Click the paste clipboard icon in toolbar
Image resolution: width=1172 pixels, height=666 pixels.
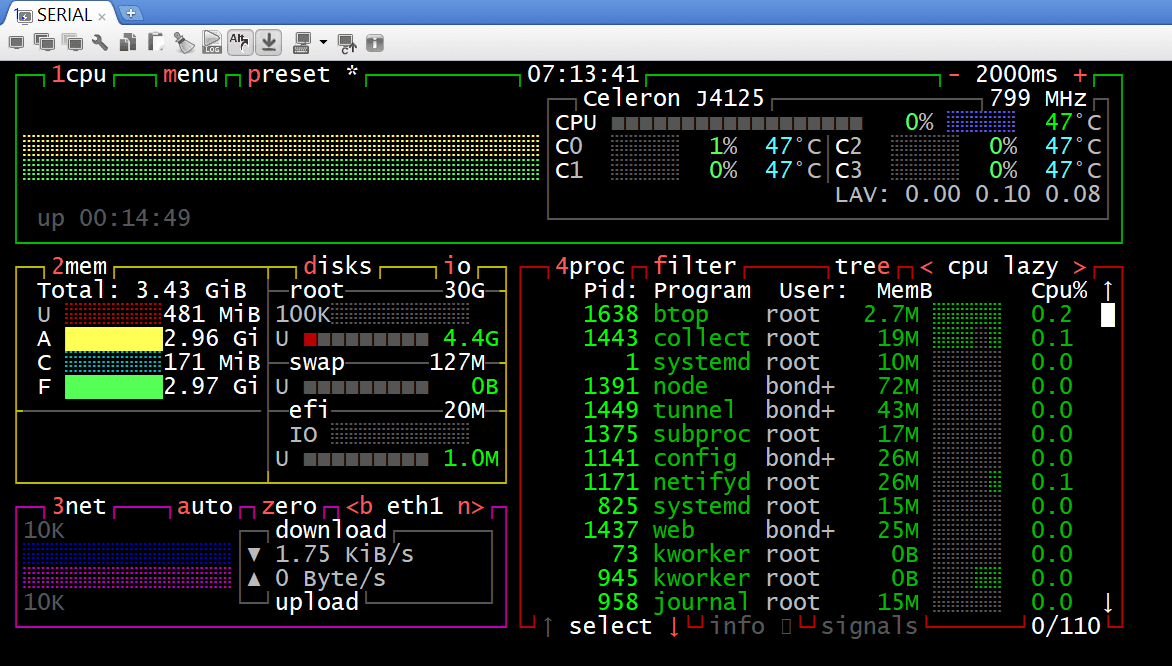155,43
